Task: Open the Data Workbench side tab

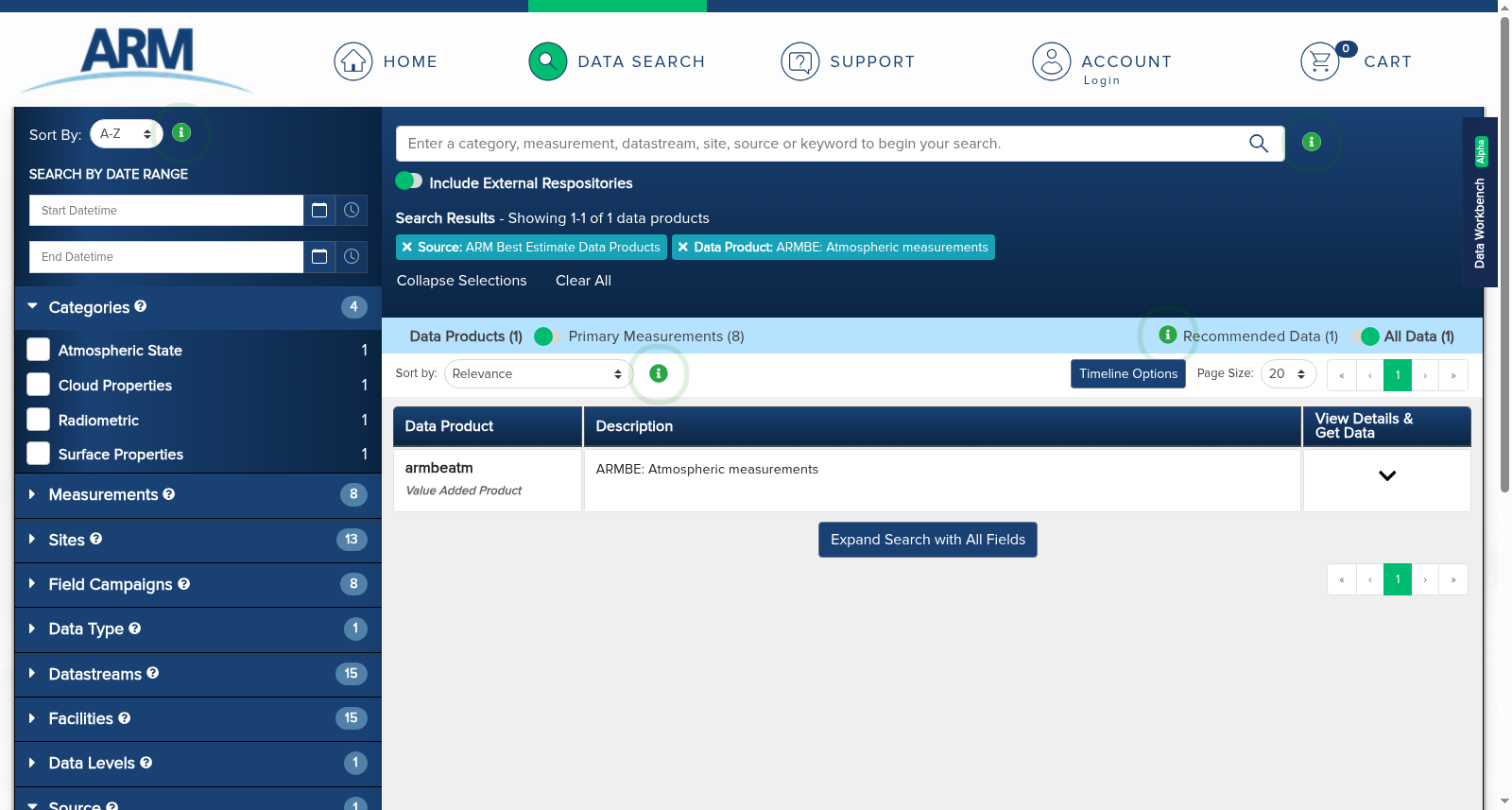Action: [1480, 201]
